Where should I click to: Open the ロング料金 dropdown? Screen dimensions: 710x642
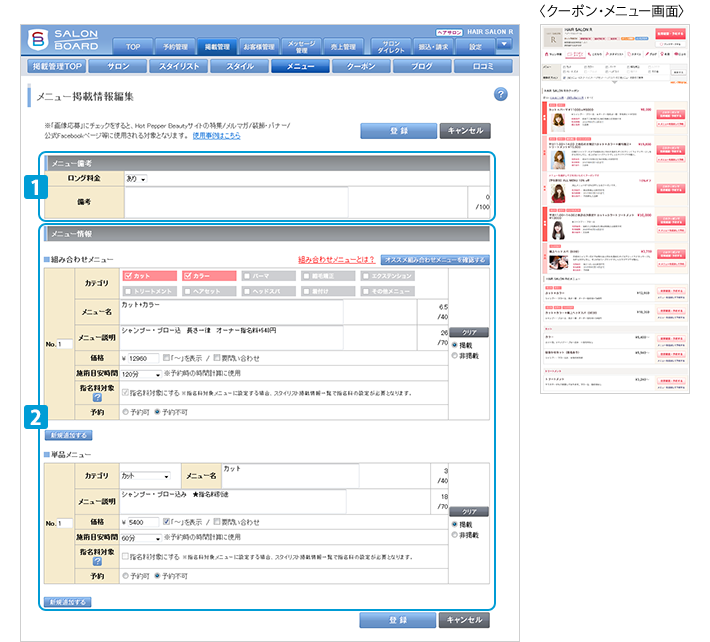[134, 179]
